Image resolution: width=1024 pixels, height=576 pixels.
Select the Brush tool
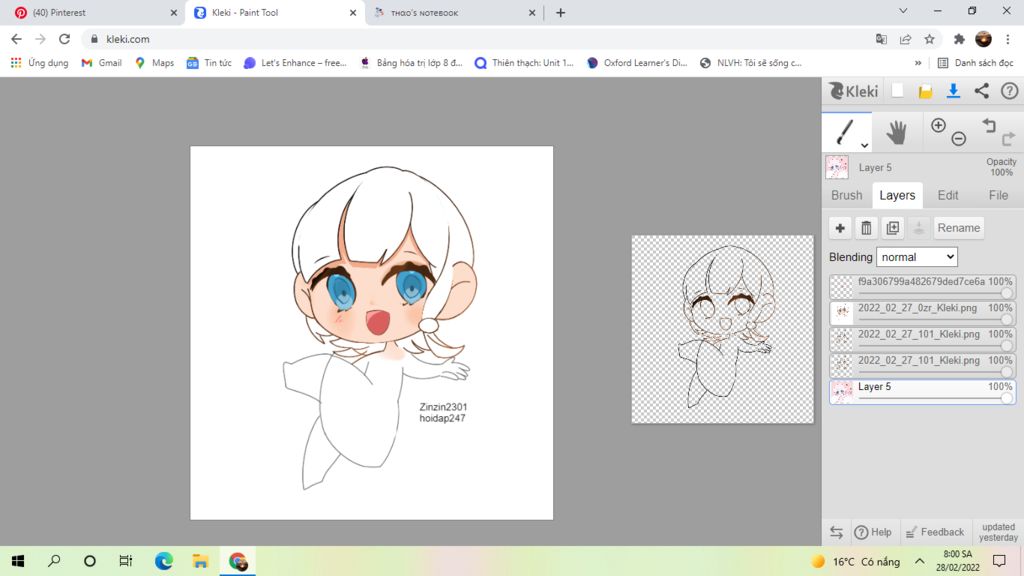846,133
